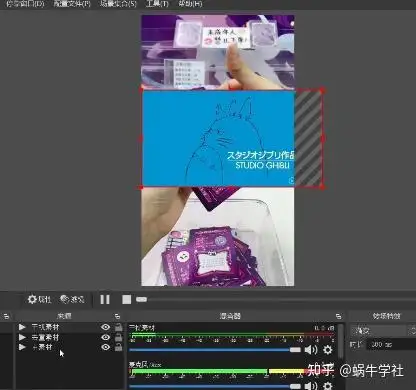
Task: Open the 滤镜 filters button
Action: coord(72,299)
